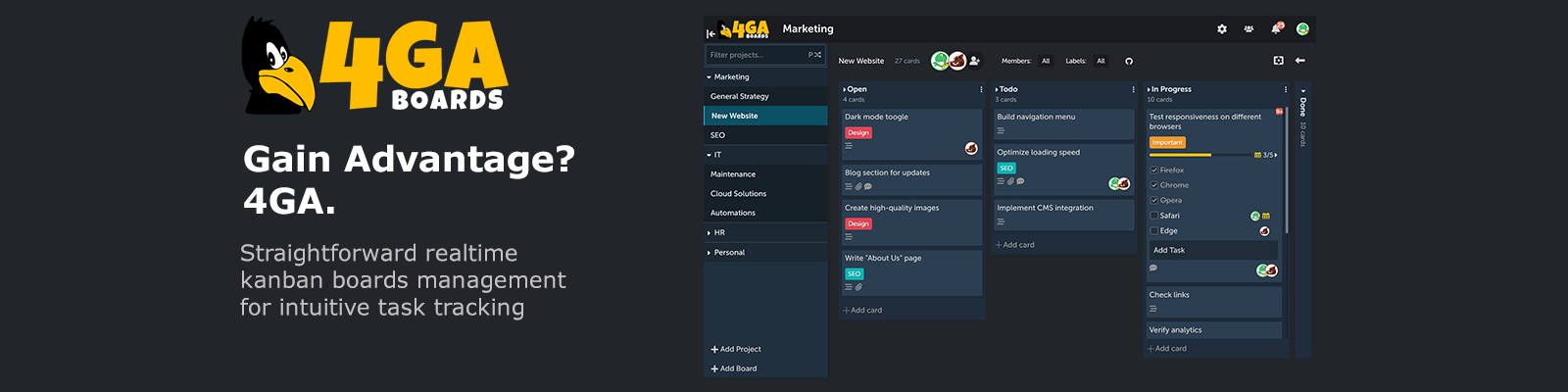
Task: Open the Open list three-dot menu
Action: click(x=981, y=89)
